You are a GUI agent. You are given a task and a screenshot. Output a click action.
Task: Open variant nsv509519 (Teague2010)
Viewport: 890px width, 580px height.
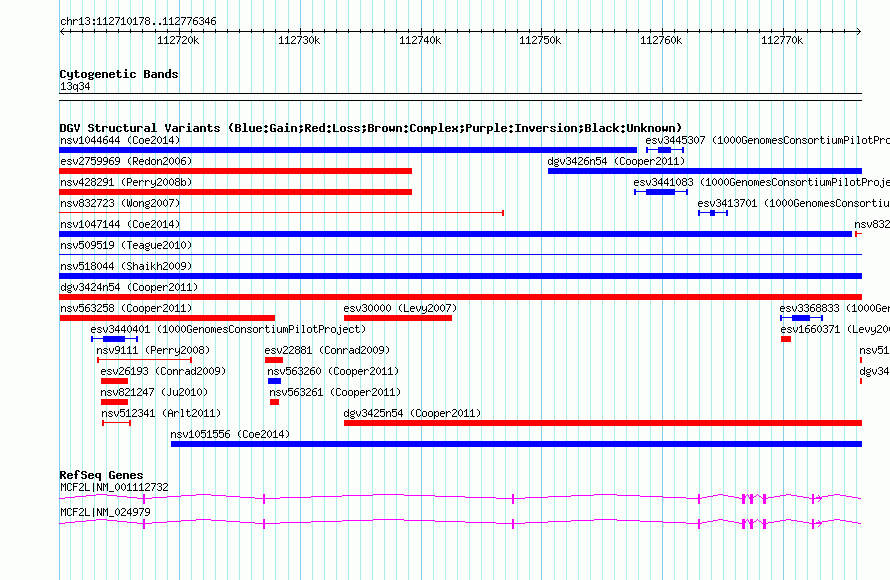click(126, 245)
